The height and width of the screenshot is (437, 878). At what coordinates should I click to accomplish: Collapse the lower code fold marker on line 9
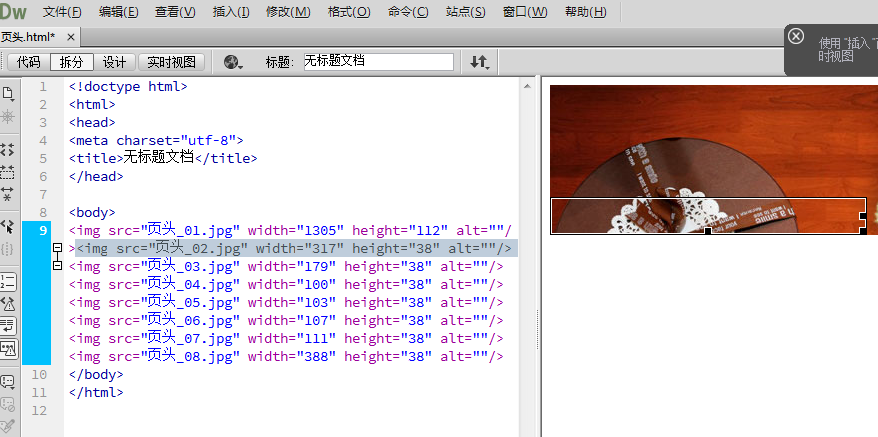click(57, 266)
